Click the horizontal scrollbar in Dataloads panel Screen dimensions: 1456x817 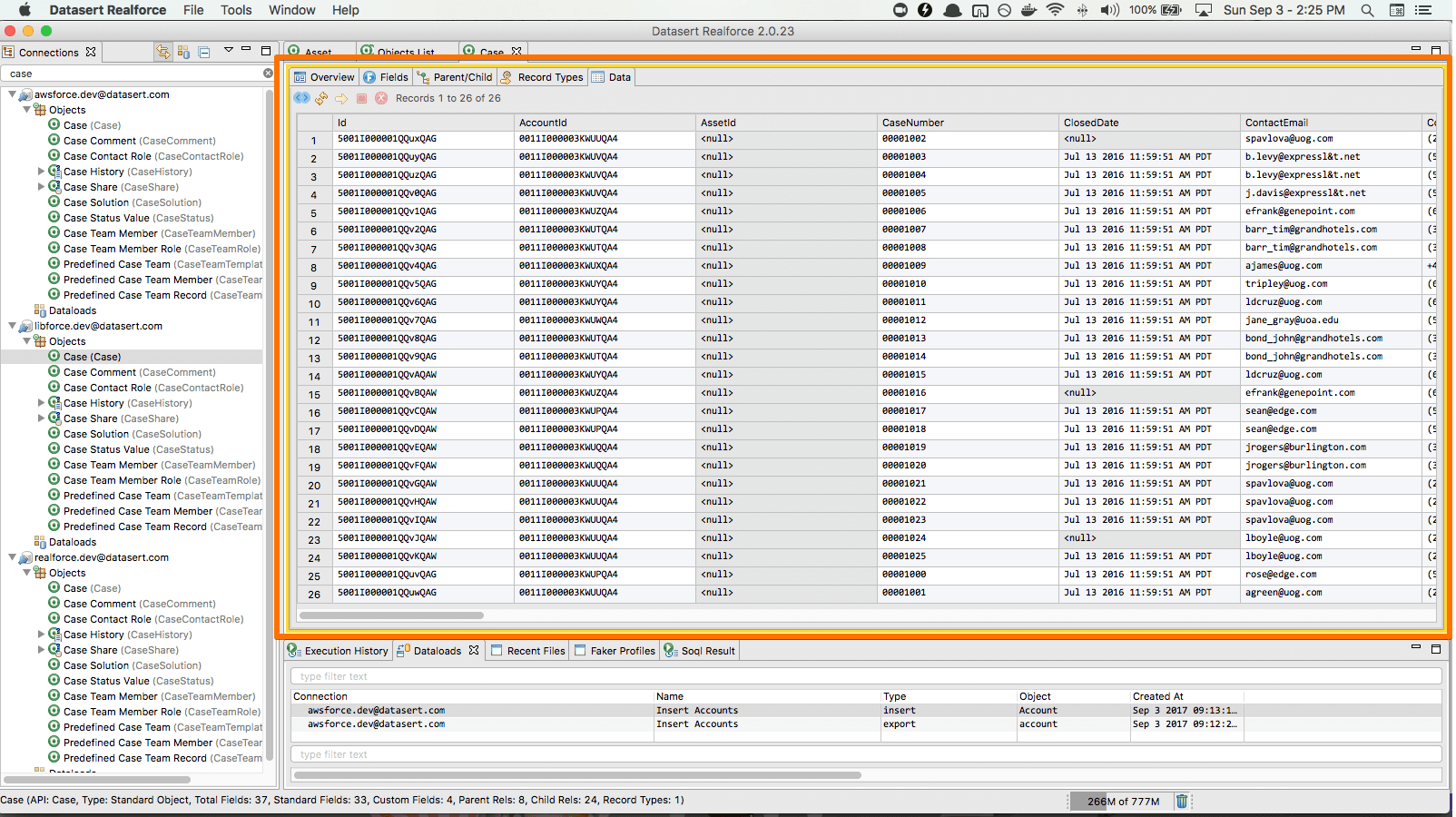577,775
